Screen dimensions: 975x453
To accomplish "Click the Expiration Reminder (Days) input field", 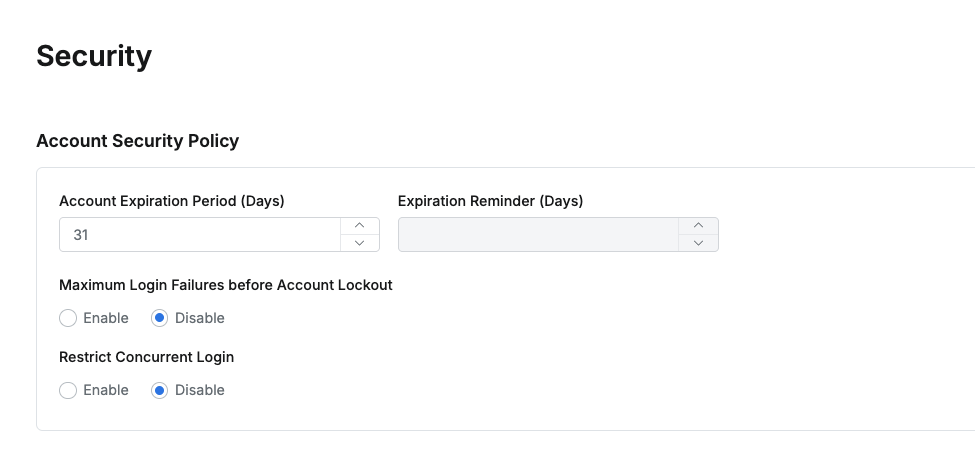I will pos(538,235).
